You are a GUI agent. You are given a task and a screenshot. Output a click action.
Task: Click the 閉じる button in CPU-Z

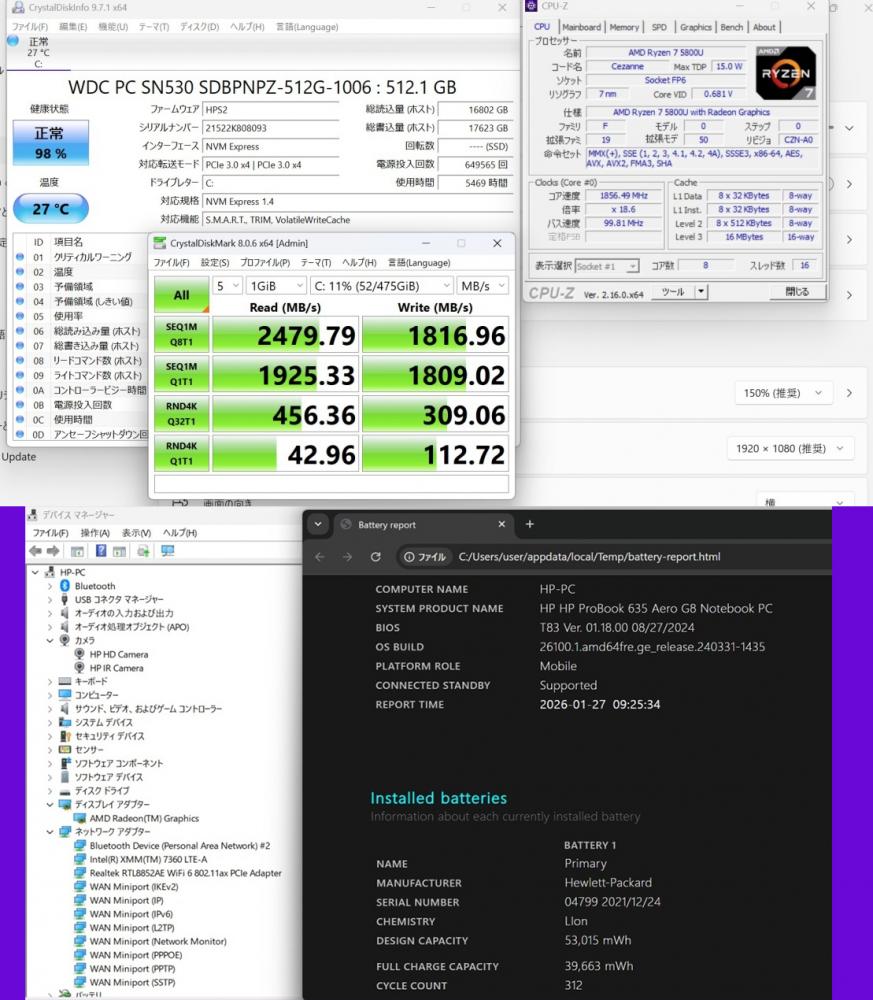pos(797,291)
